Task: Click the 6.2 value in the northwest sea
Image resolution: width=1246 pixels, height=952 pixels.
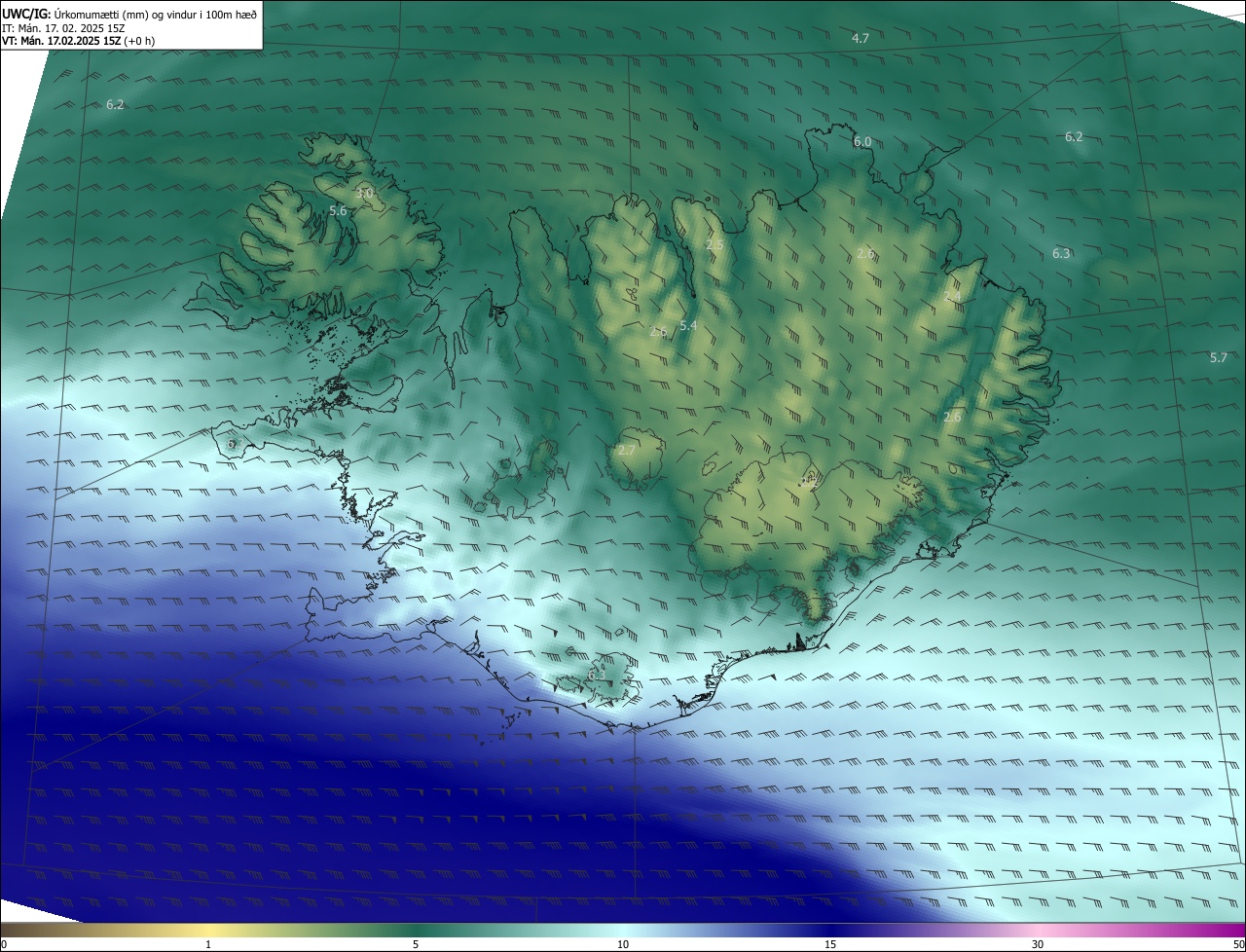Action: click(115, 104)
